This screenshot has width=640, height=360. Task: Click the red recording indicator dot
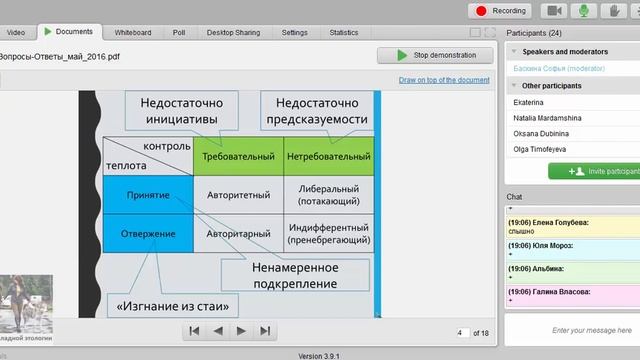[x=481, y=11]
